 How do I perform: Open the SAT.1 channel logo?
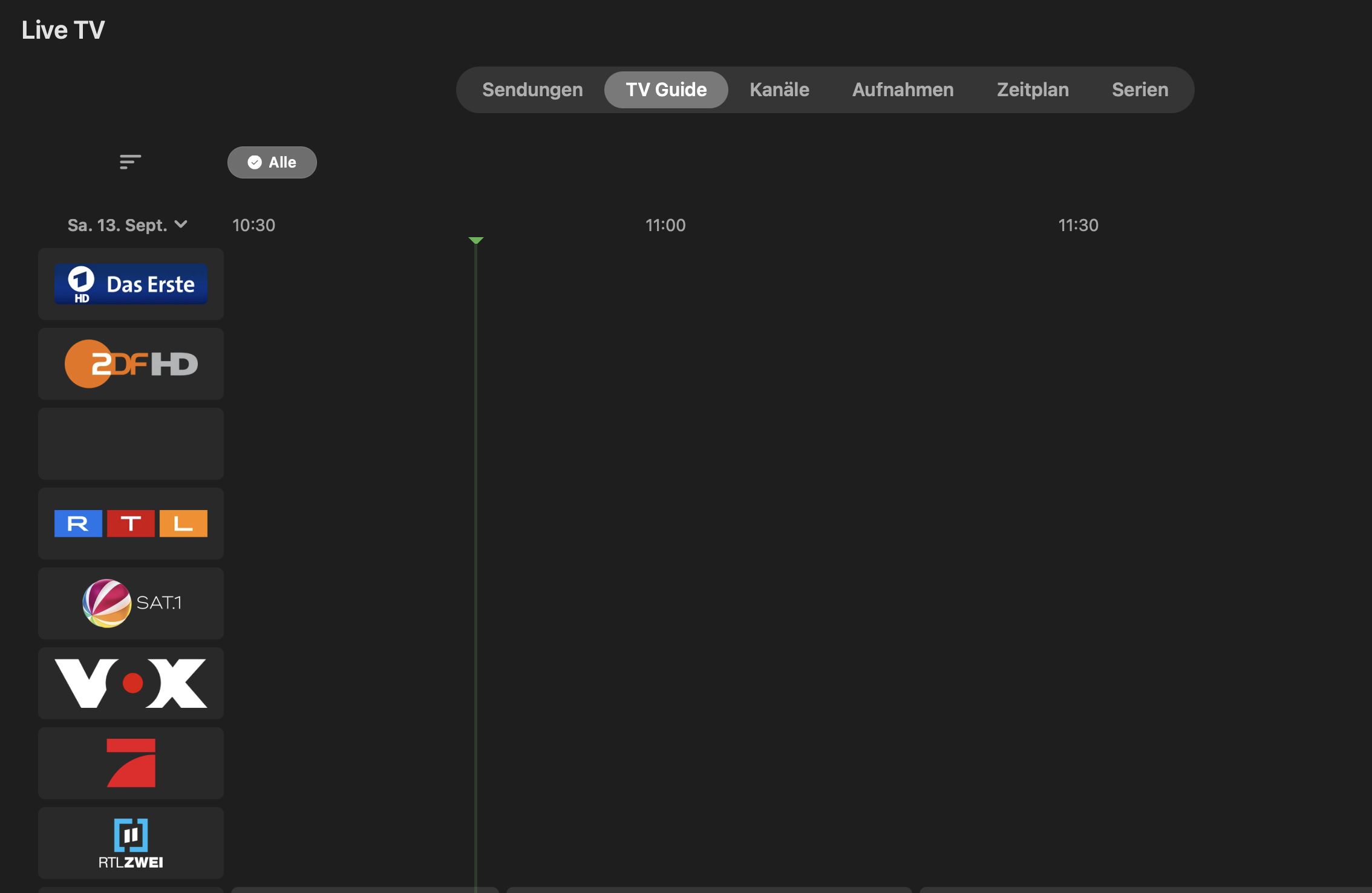(x=131, y=603)
